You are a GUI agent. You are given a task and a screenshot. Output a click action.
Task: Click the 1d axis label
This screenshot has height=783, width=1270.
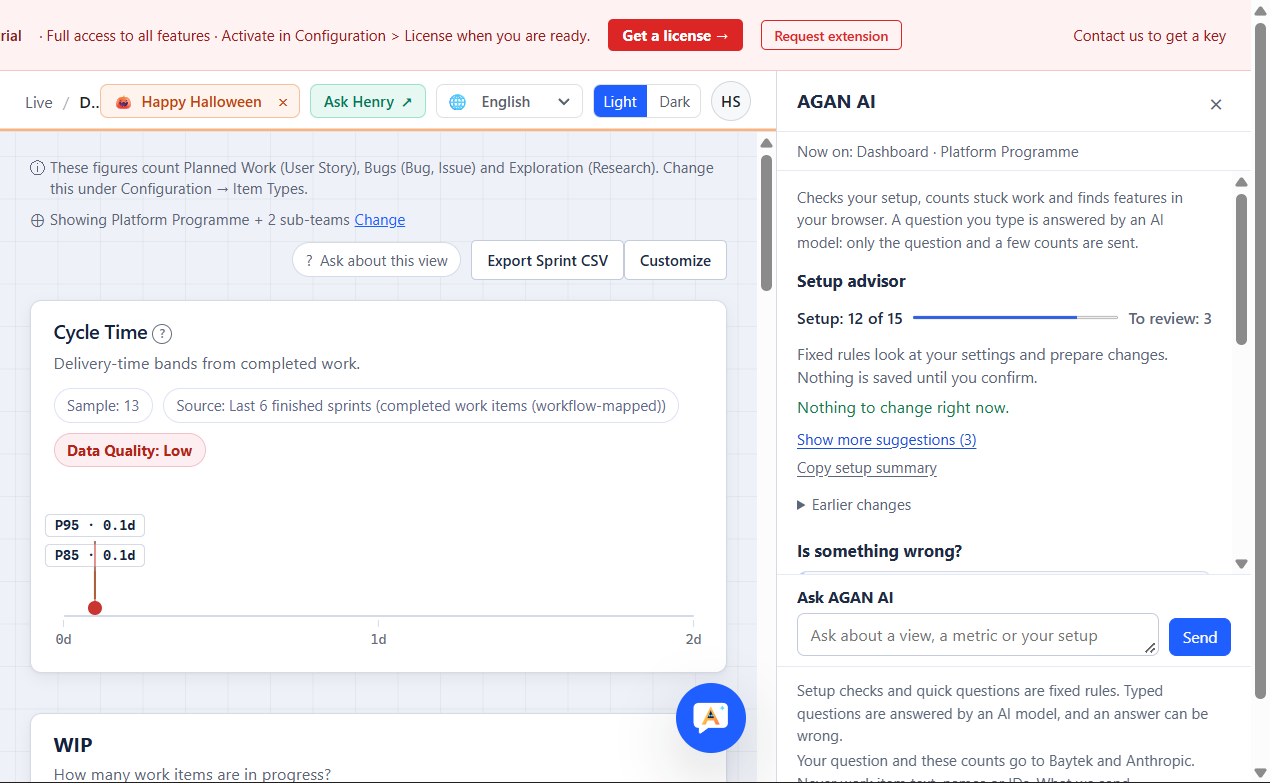coord(378,639)
